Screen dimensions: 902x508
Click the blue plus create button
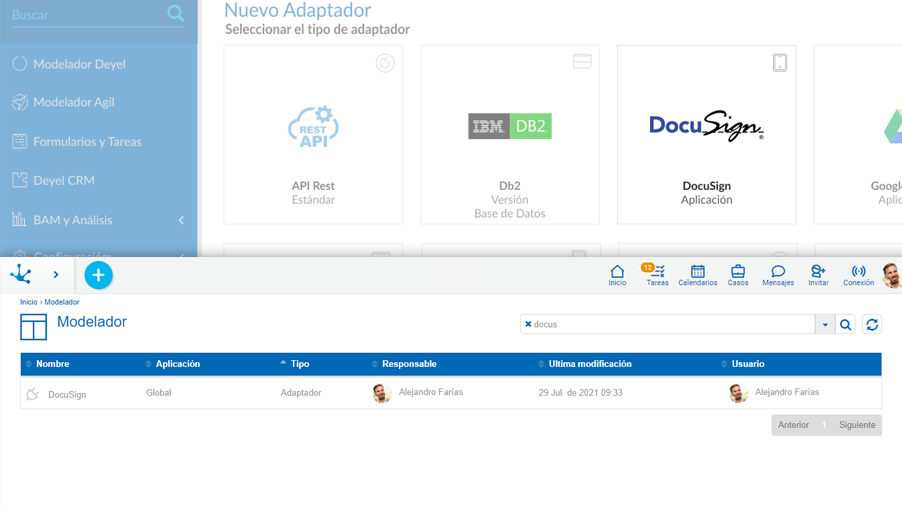pos(98,275)
